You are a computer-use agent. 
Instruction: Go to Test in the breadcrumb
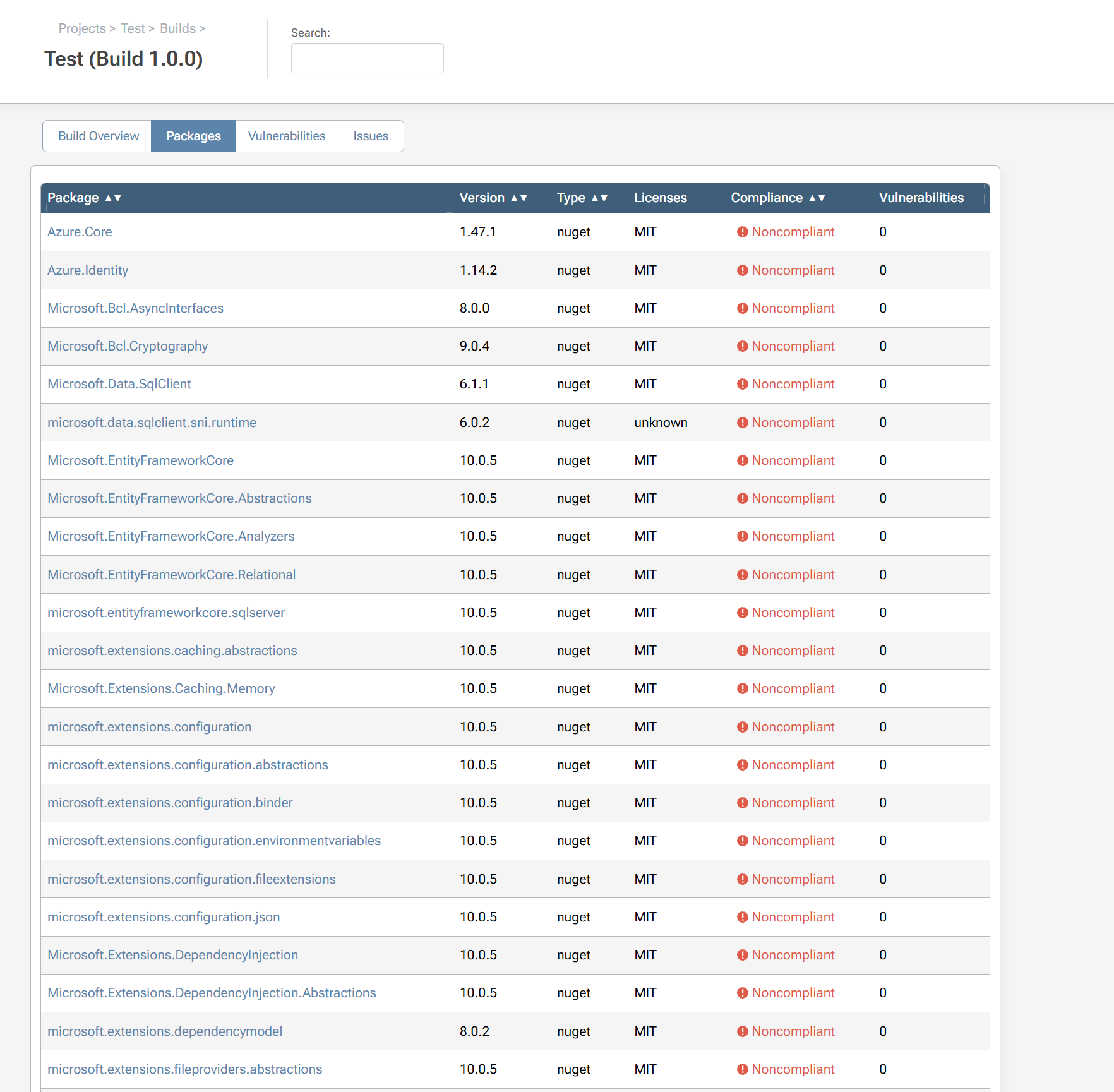coord(133,28)
